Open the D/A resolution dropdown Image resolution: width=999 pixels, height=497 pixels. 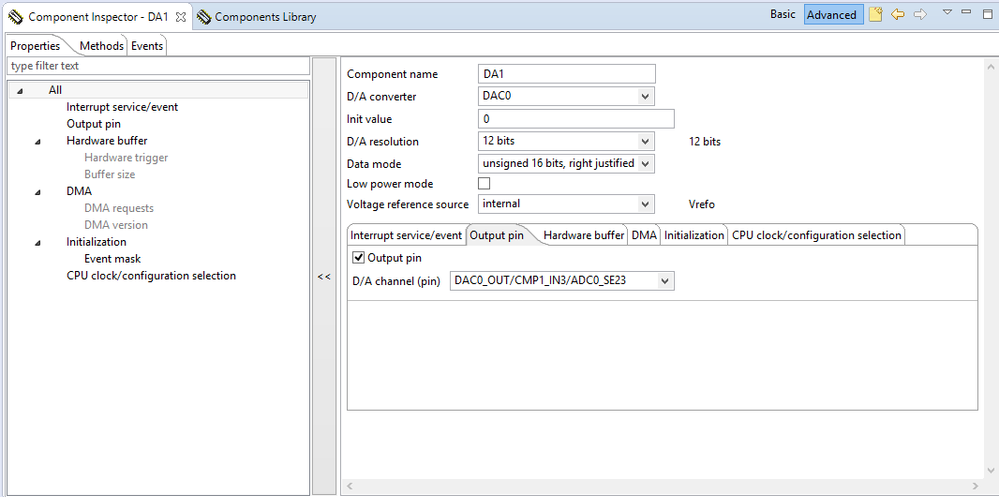645,141
